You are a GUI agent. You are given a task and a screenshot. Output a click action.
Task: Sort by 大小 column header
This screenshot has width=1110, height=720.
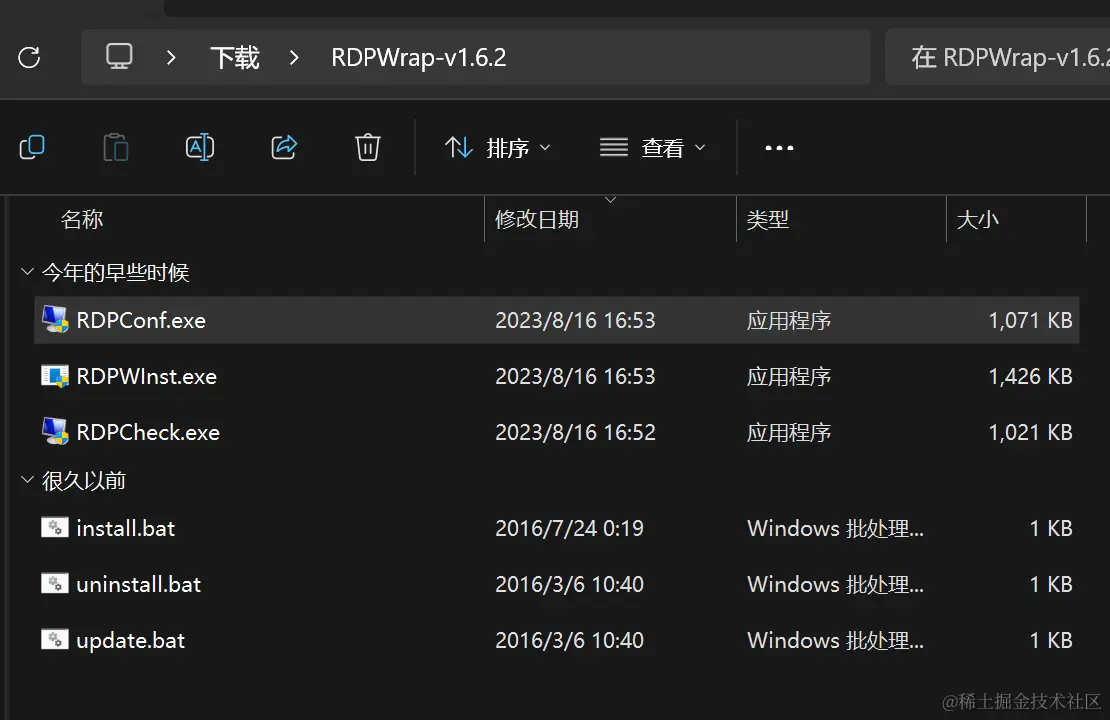coord(977,219)
